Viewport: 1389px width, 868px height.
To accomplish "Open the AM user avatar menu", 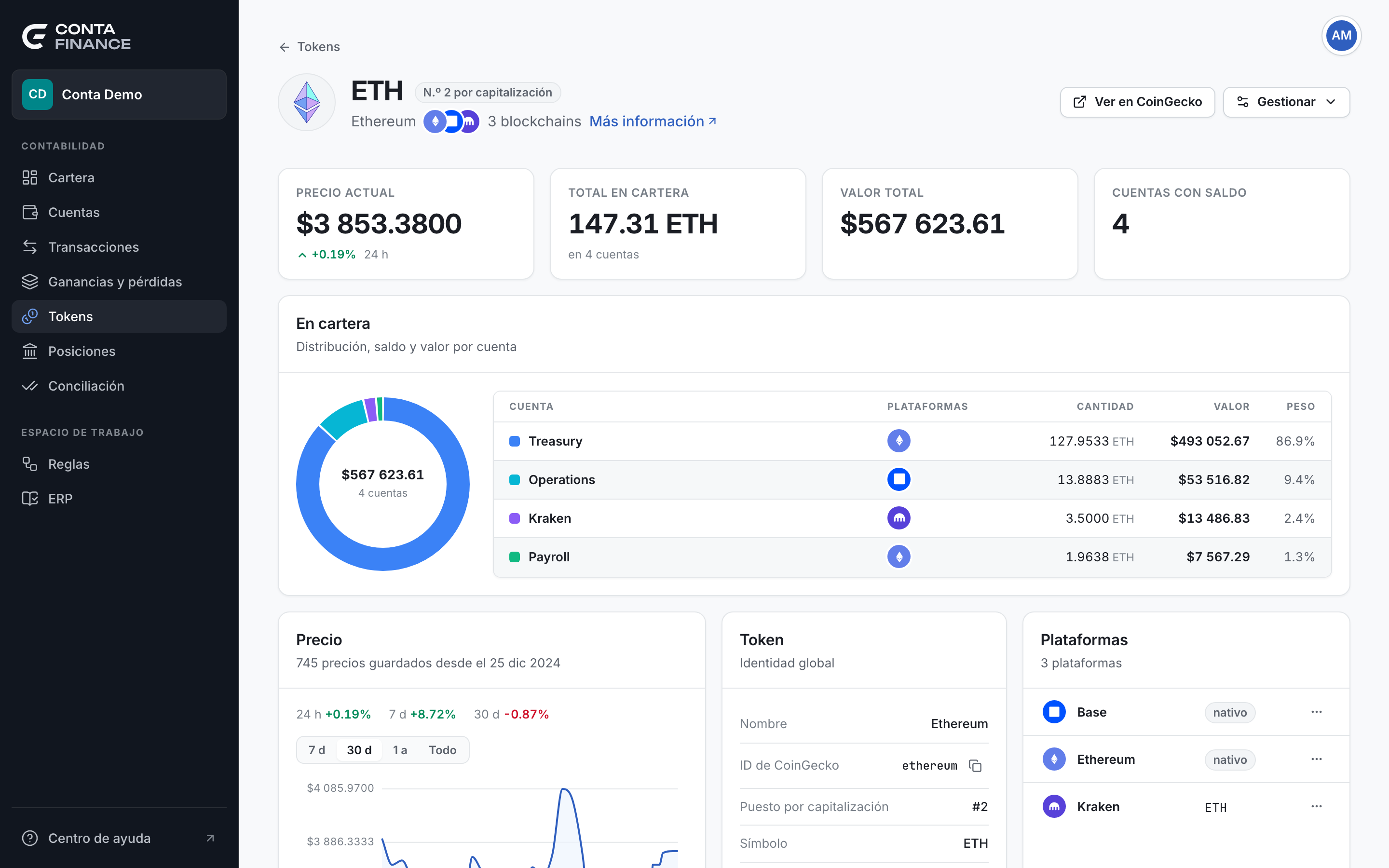I will tap(1341, 36).
